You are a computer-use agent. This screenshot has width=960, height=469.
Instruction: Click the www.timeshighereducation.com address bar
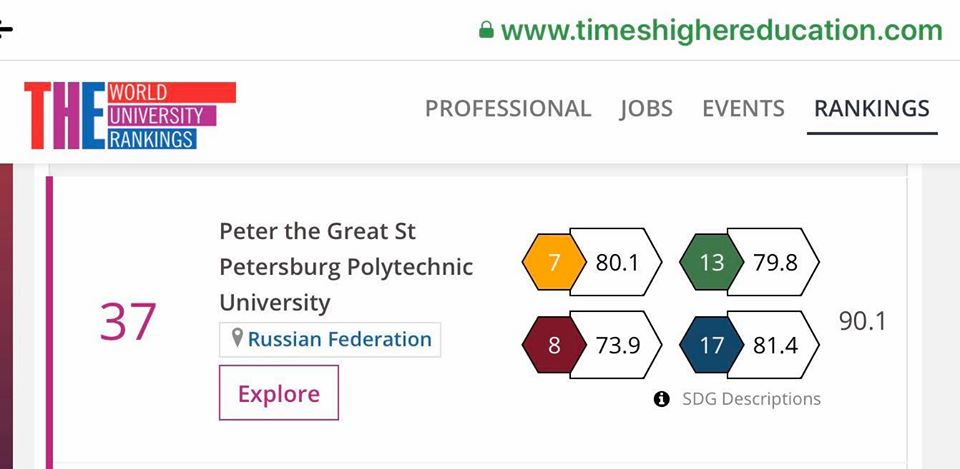721,31
